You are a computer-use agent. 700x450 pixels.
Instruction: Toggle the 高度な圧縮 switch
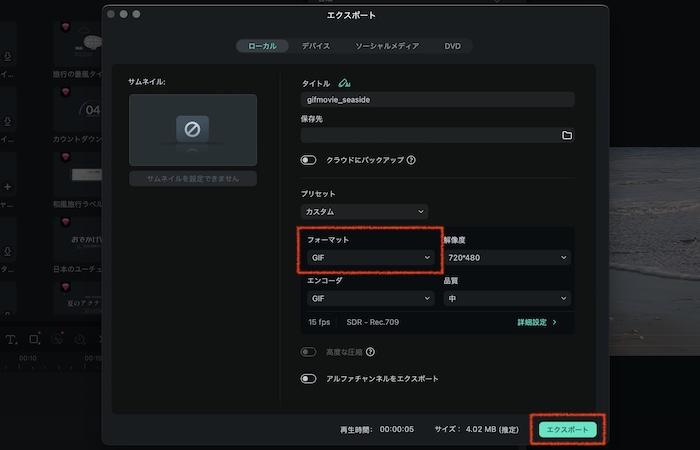308,352
